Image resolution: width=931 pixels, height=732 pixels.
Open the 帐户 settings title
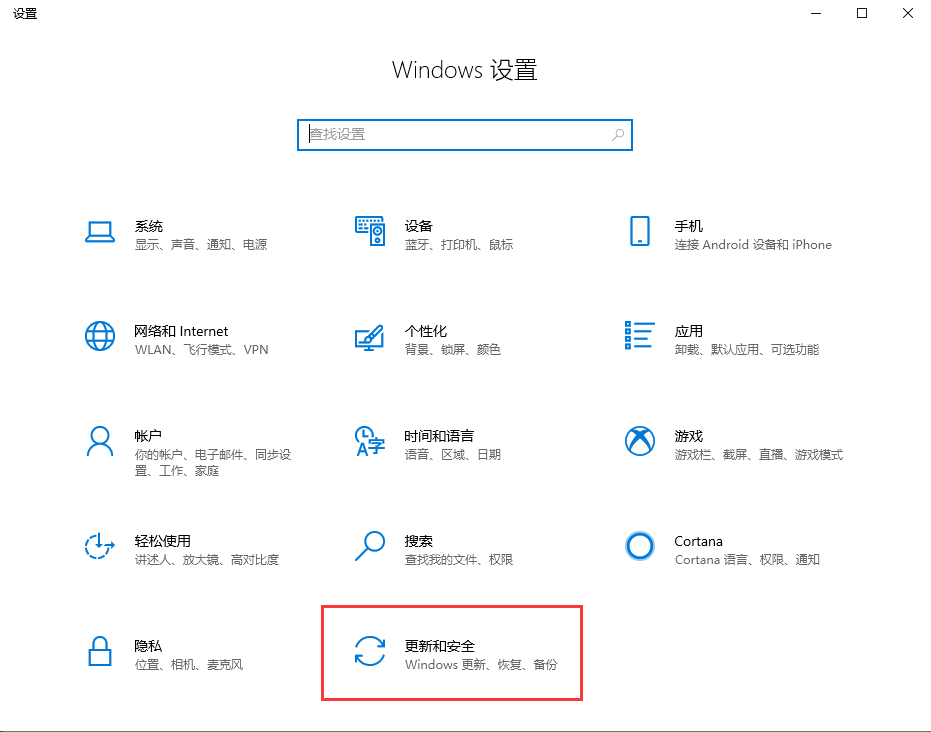[x=148, y=436]
